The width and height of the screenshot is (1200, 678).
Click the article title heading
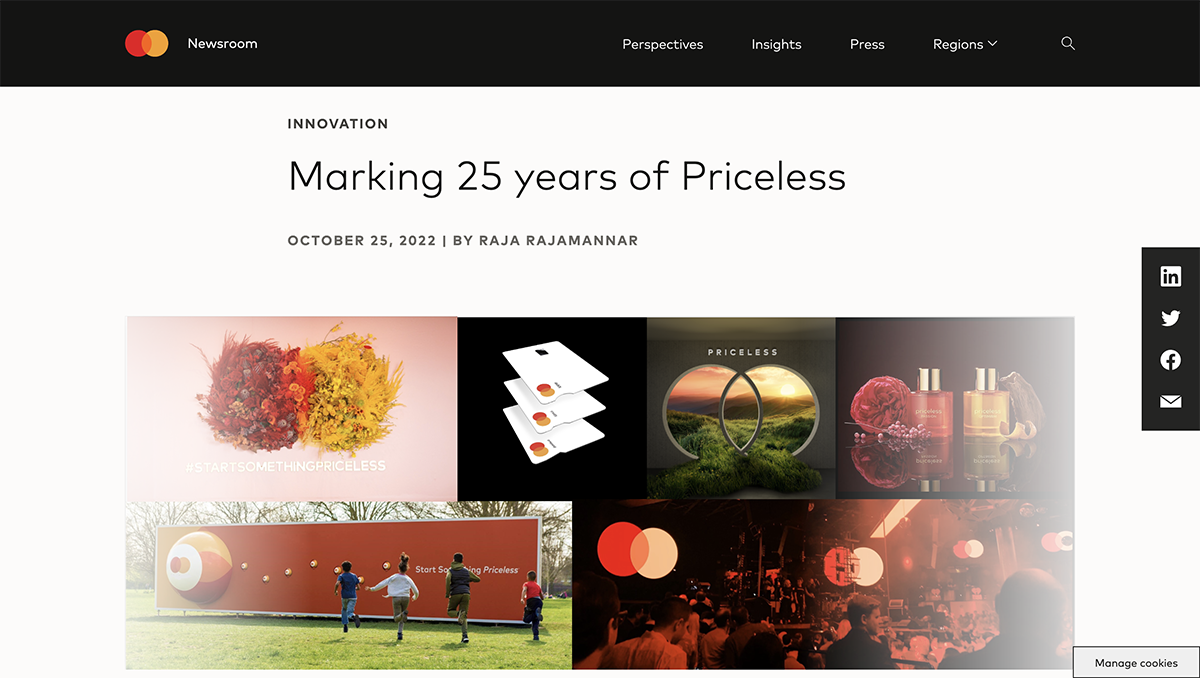pos(566,177)
